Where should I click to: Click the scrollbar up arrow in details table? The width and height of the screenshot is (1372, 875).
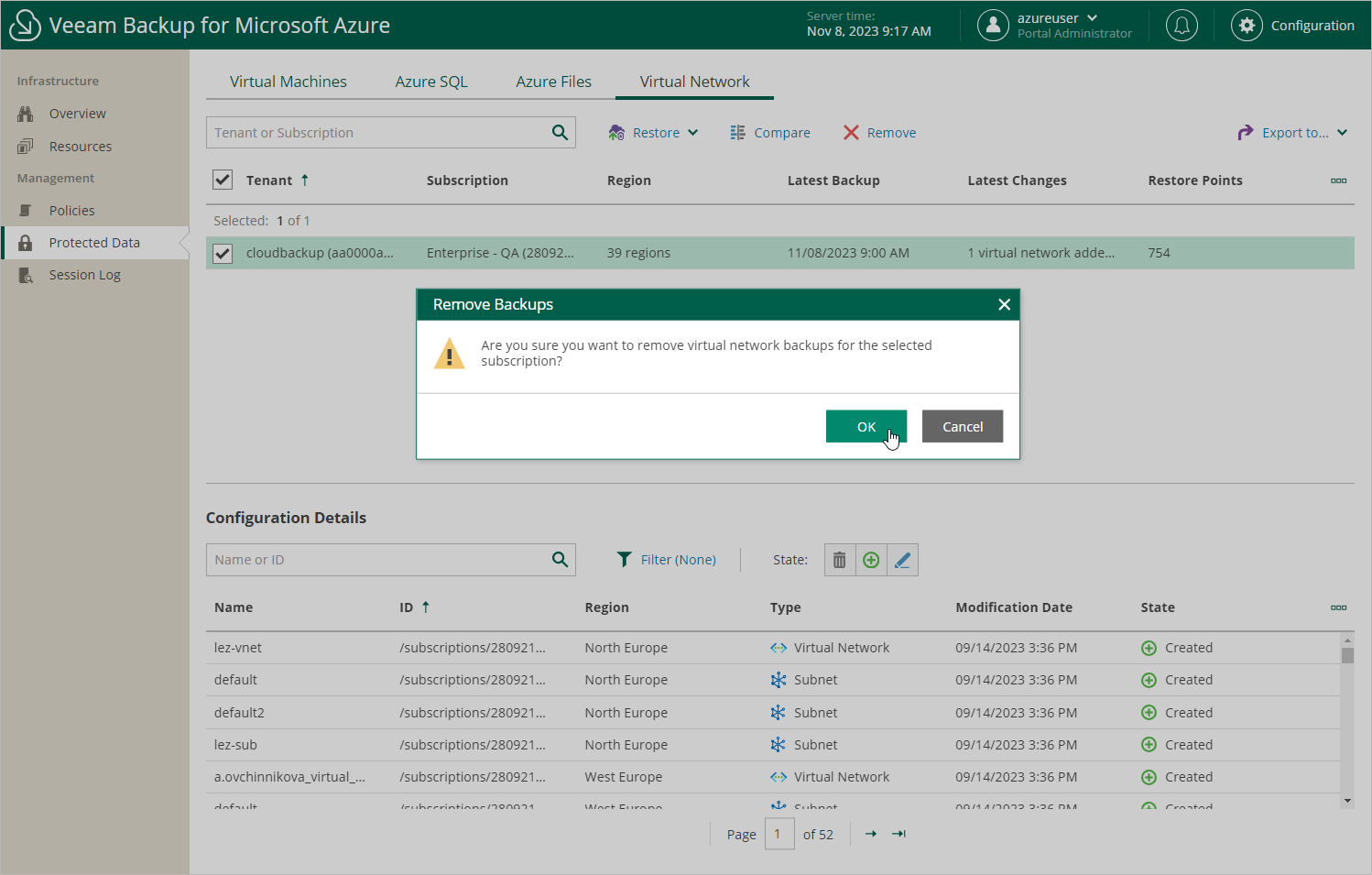1347,640
